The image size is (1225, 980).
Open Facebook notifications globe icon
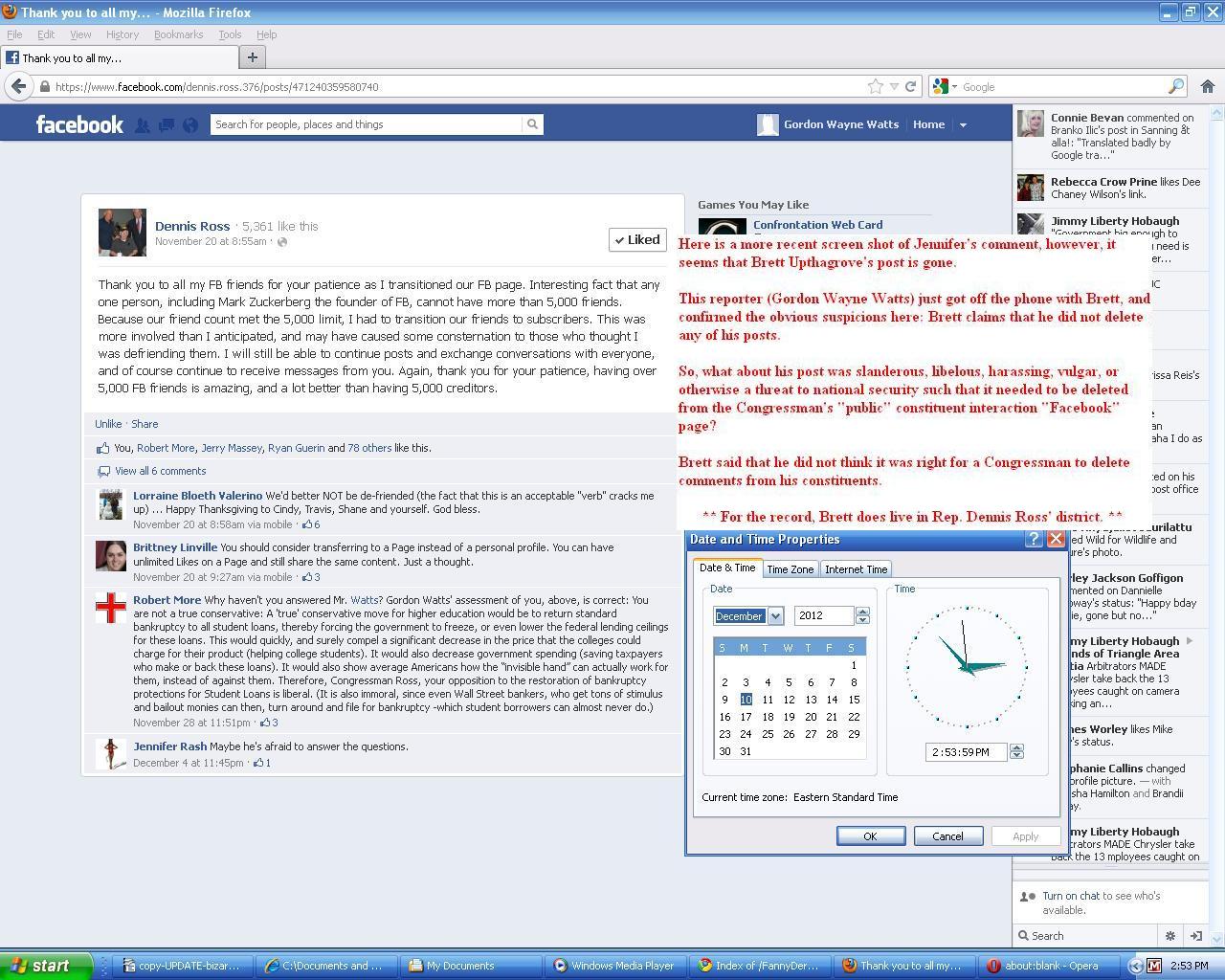pos(189,124)
